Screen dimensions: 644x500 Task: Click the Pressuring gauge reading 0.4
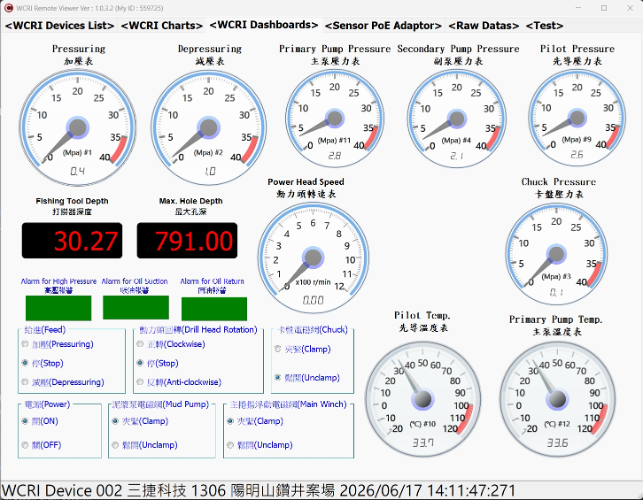coord(78,171)
